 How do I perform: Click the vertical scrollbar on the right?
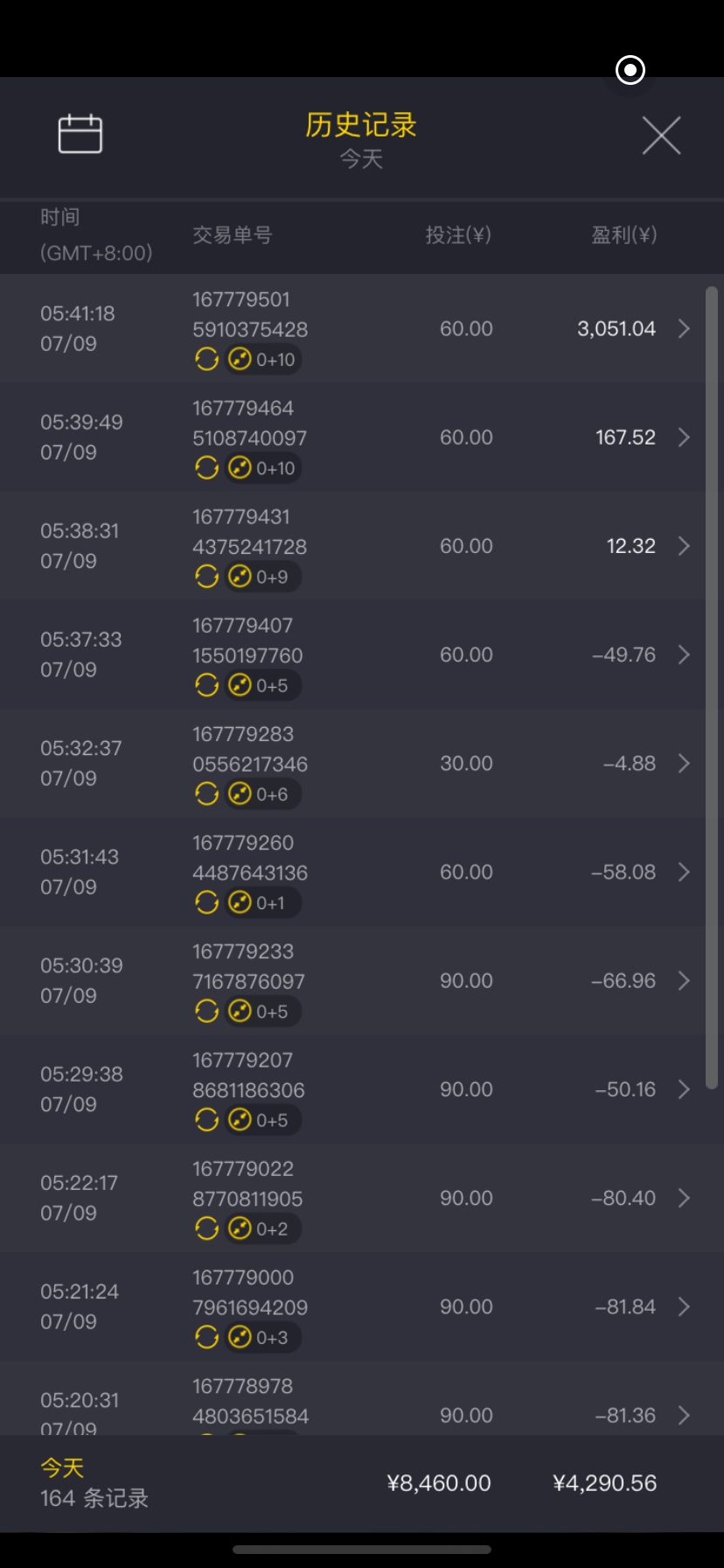pos(712,687)
